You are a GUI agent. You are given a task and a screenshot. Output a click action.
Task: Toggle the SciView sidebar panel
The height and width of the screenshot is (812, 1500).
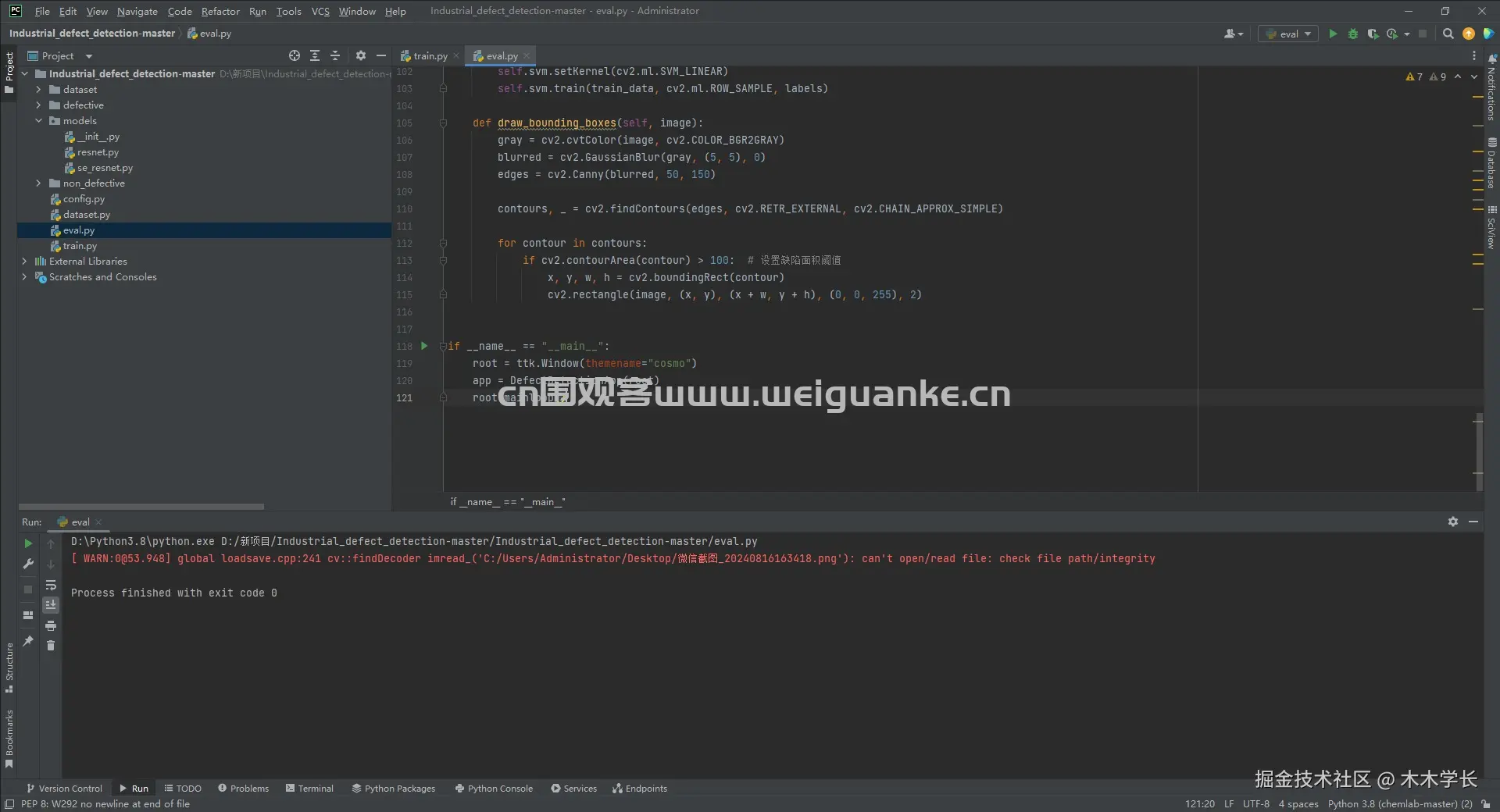coord(1491,227)
